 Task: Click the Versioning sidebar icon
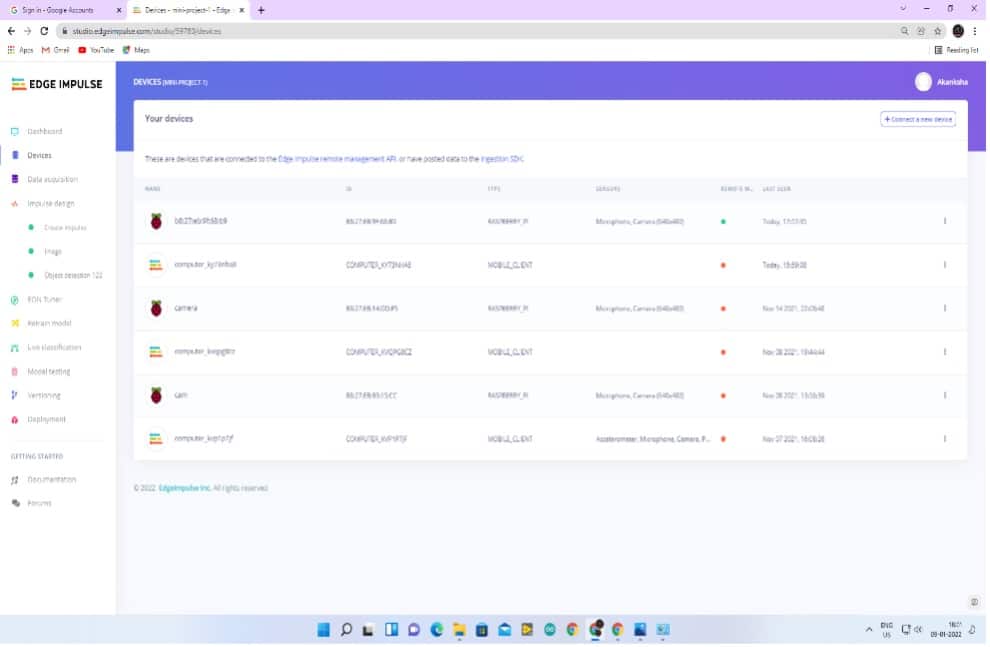pos(15,395)
